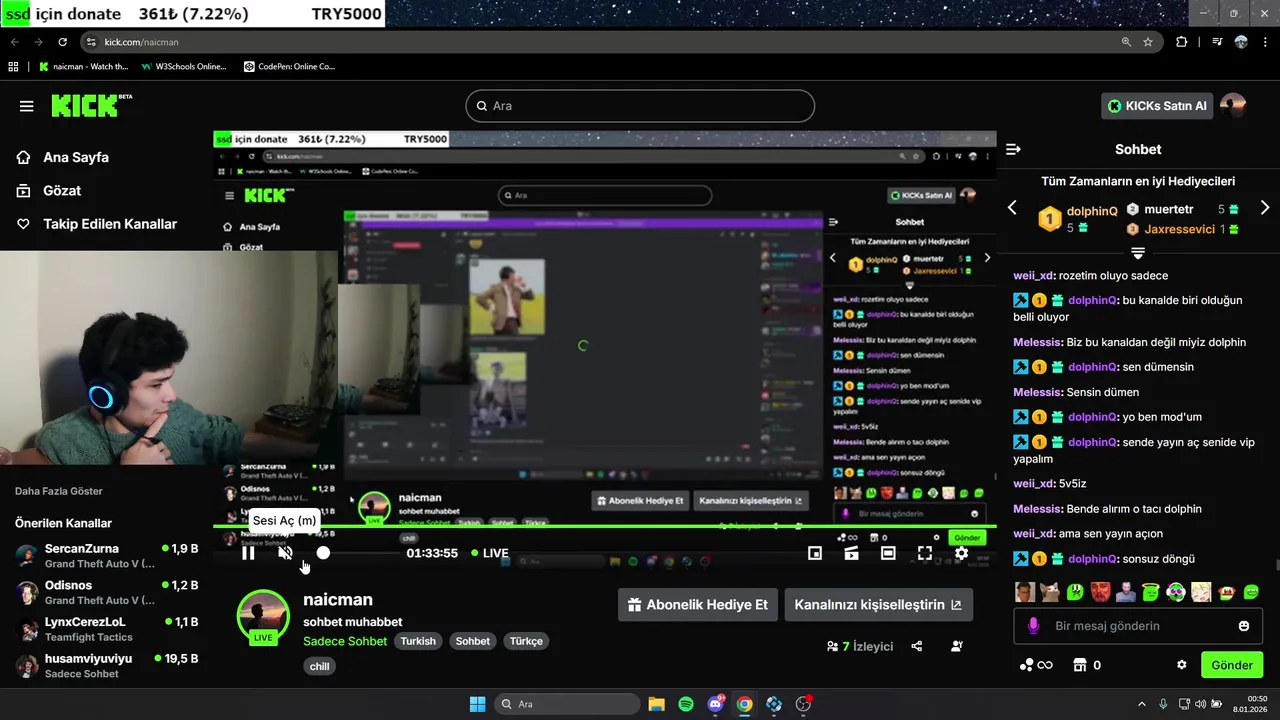Adjust the player volume slider knob
This screenshot has width=1280, height=720.
(323, 553)
